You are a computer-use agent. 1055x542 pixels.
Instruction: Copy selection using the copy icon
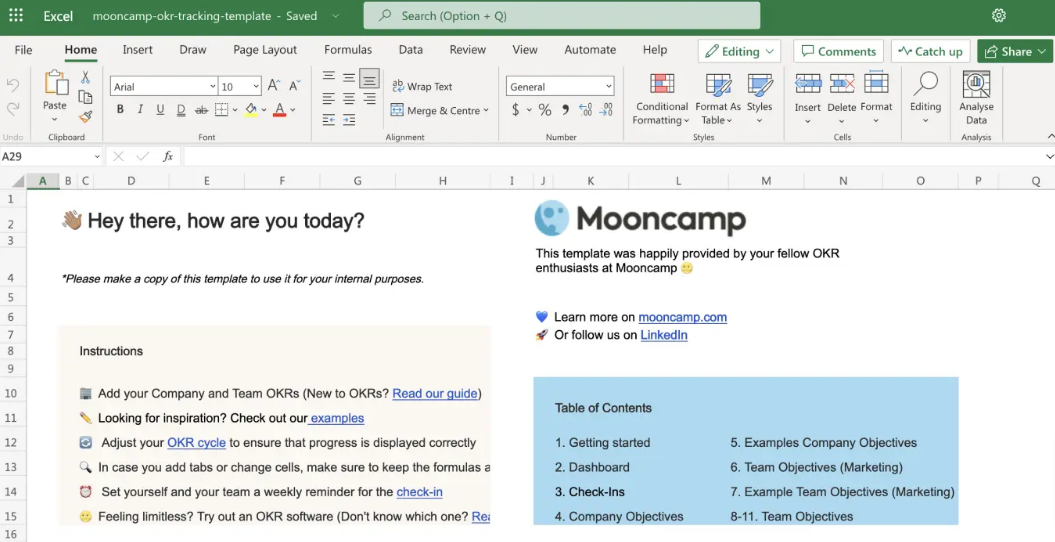tap(85, 97)
